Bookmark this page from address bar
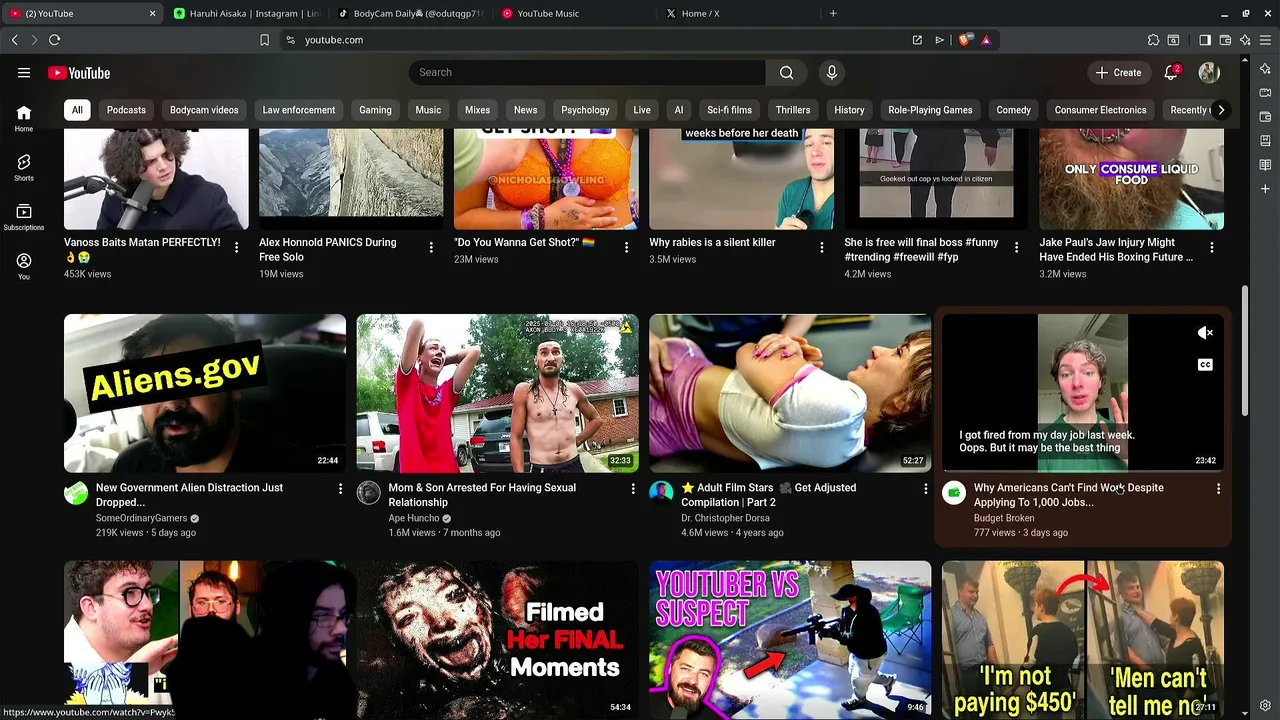 pos(264,40)
